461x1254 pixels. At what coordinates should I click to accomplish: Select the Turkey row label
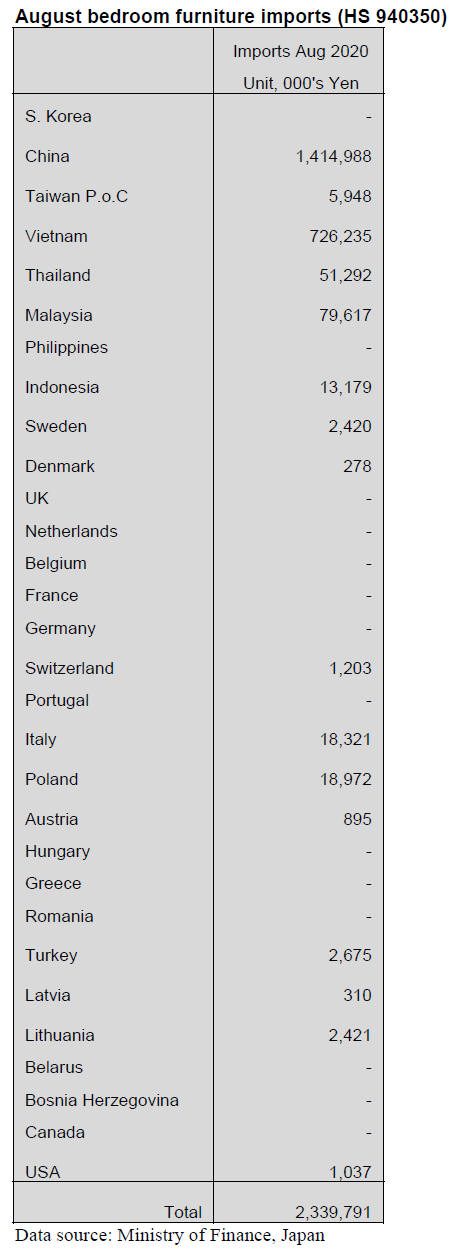point(51,956)
